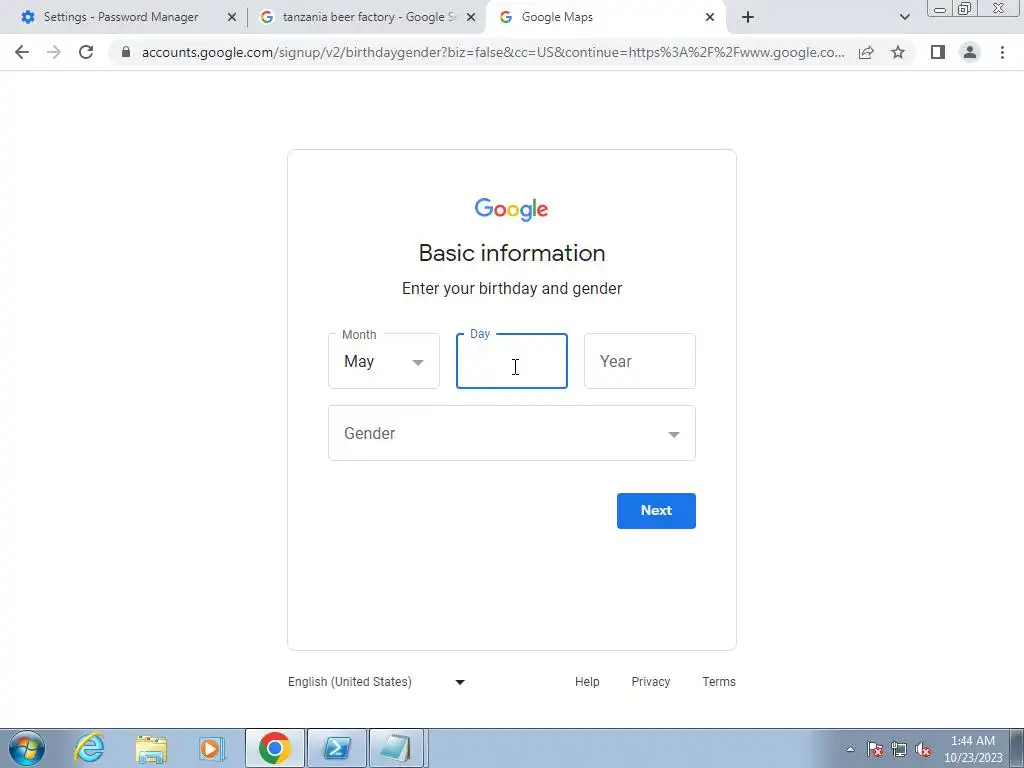Bookmark this tab with the star

coord(898,52)
